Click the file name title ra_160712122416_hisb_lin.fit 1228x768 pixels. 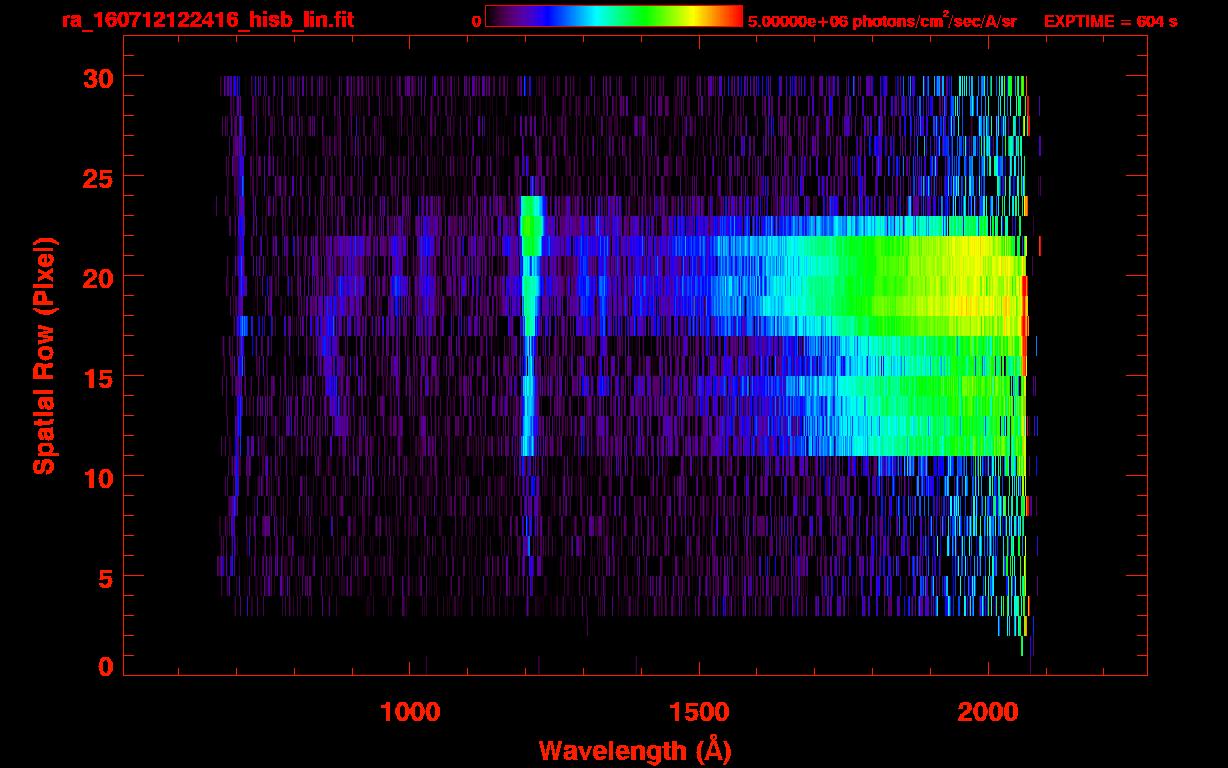pyautogui.click(x=207, y=20)
